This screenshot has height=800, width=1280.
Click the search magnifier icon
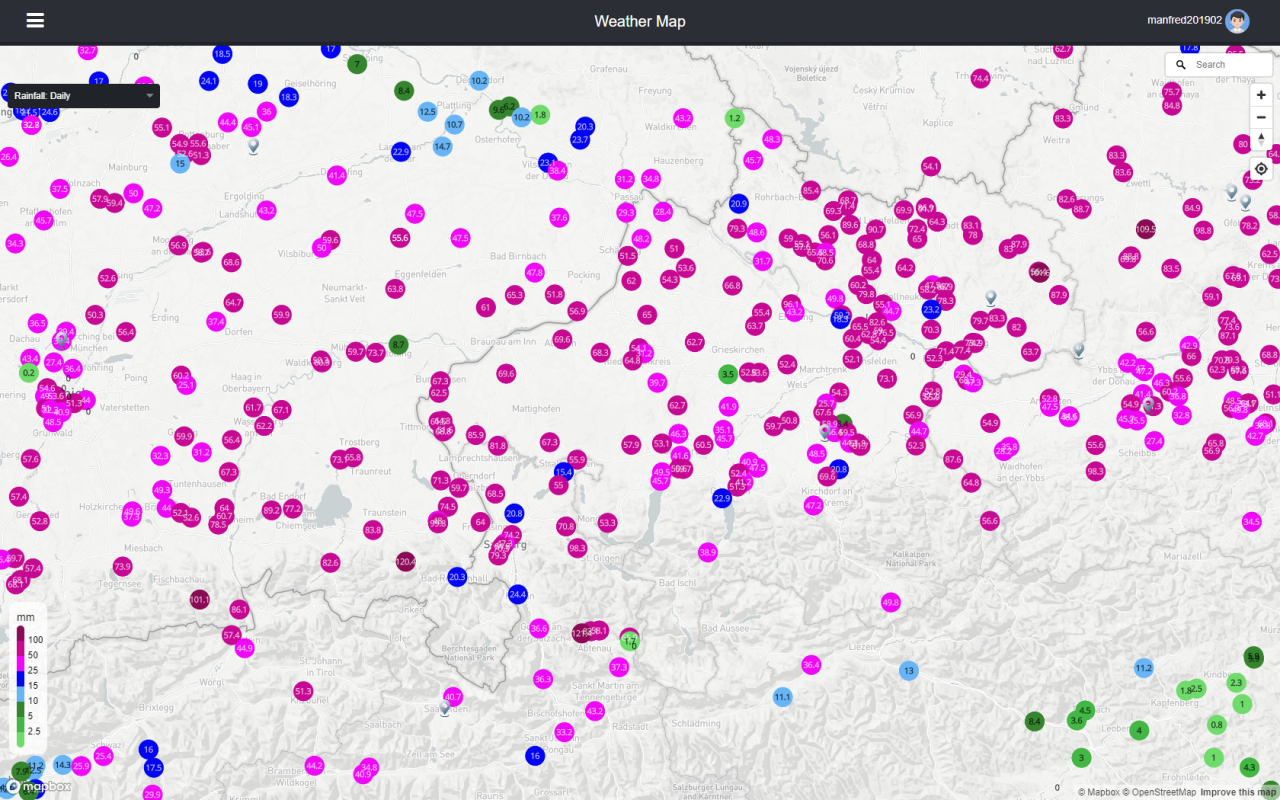1181,65
